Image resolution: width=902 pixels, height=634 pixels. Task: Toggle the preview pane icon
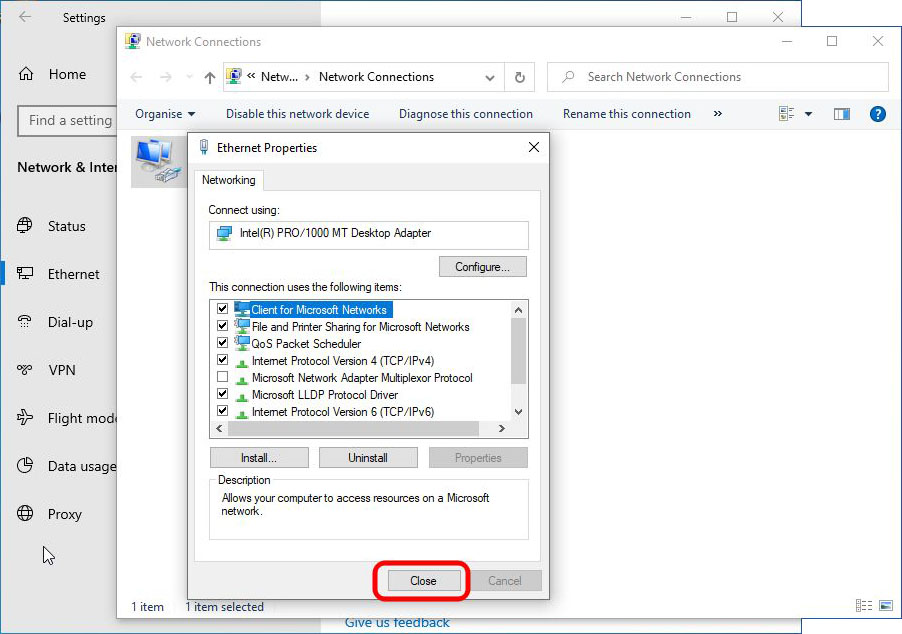click(x=842, y=114)
